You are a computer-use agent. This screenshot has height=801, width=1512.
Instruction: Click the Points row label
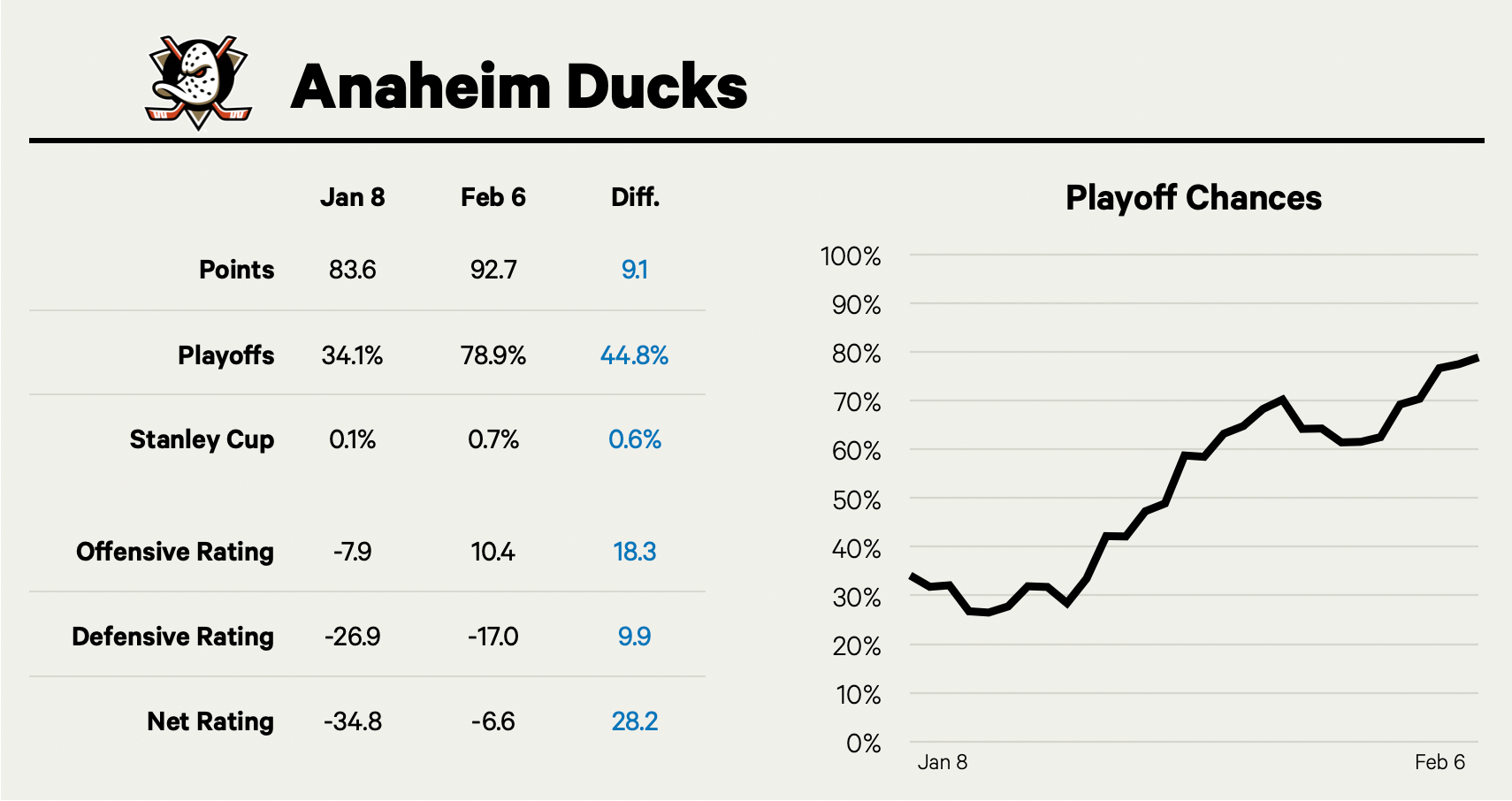point(236,270)
